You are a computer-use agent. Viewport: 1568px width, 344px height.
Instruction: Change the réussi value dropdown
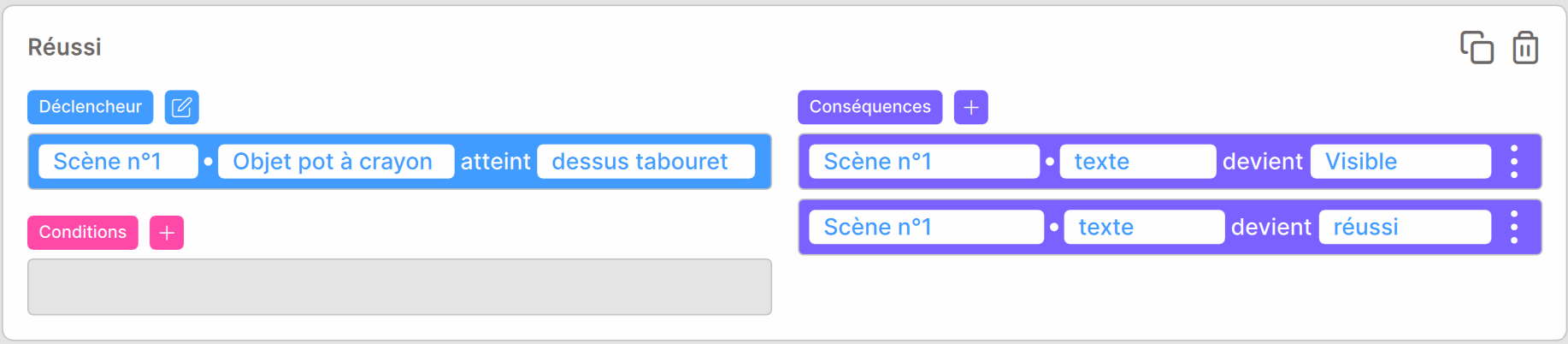(x=1405, y=227)
